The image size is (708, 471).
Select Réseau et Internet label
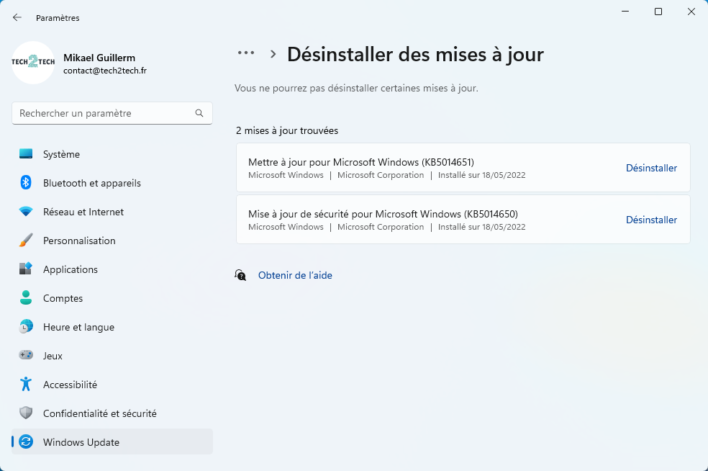click(83, 212)
